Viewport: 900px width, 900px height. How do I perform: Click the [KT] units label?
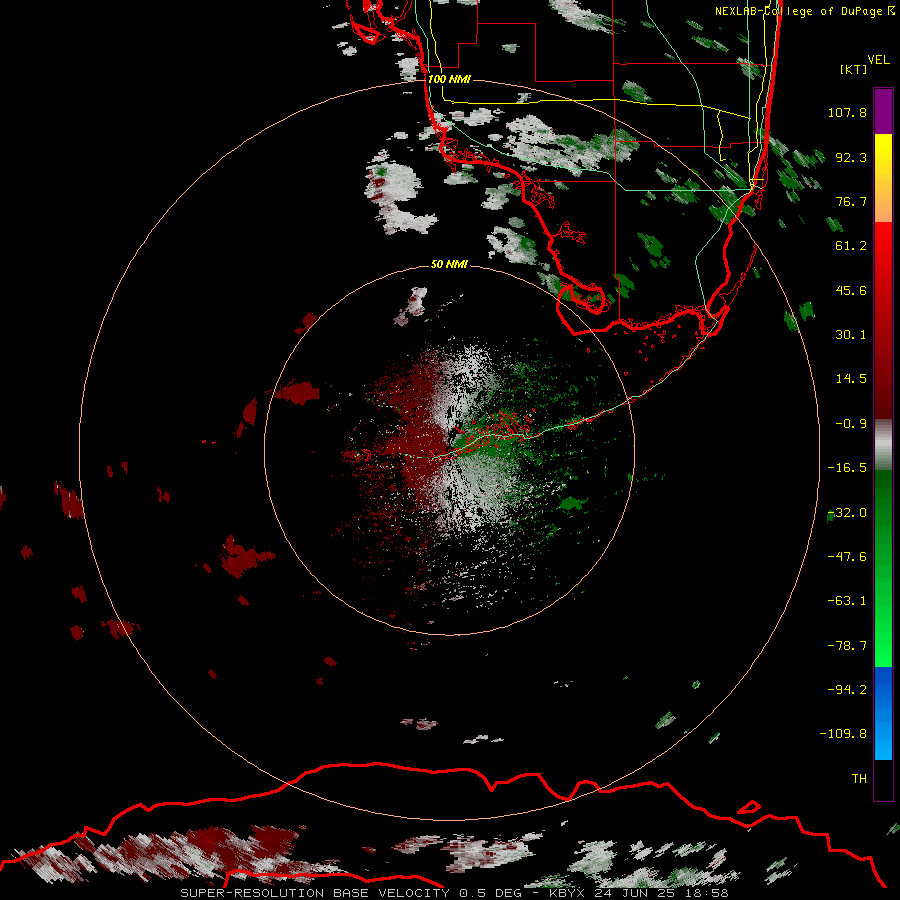[x=854, y=69]
